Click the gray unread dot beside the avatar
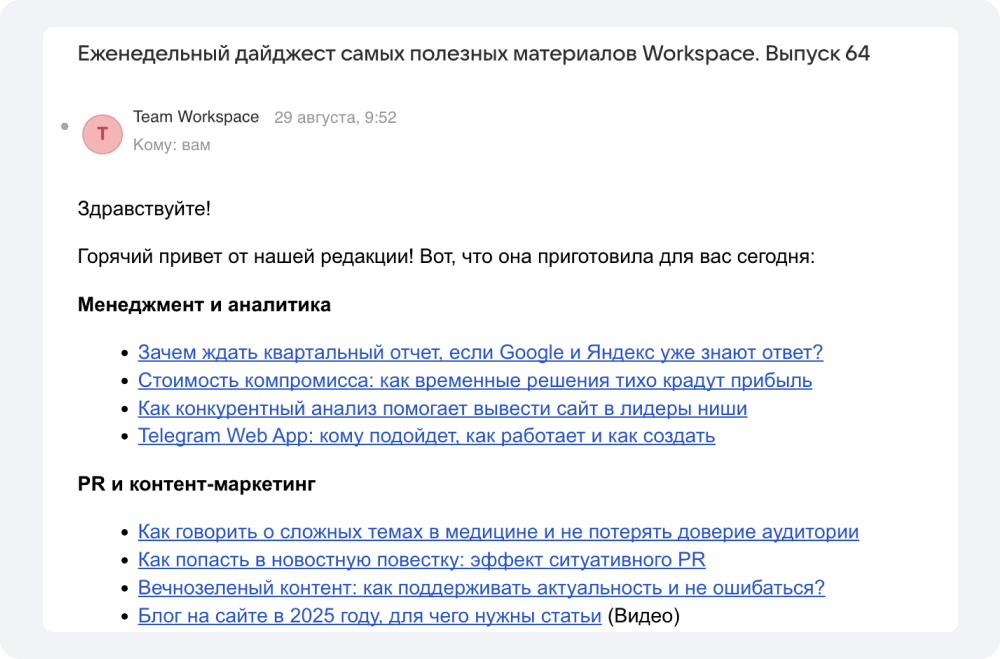The height and width of the screenshot is (659, 1000). point(65,127)
